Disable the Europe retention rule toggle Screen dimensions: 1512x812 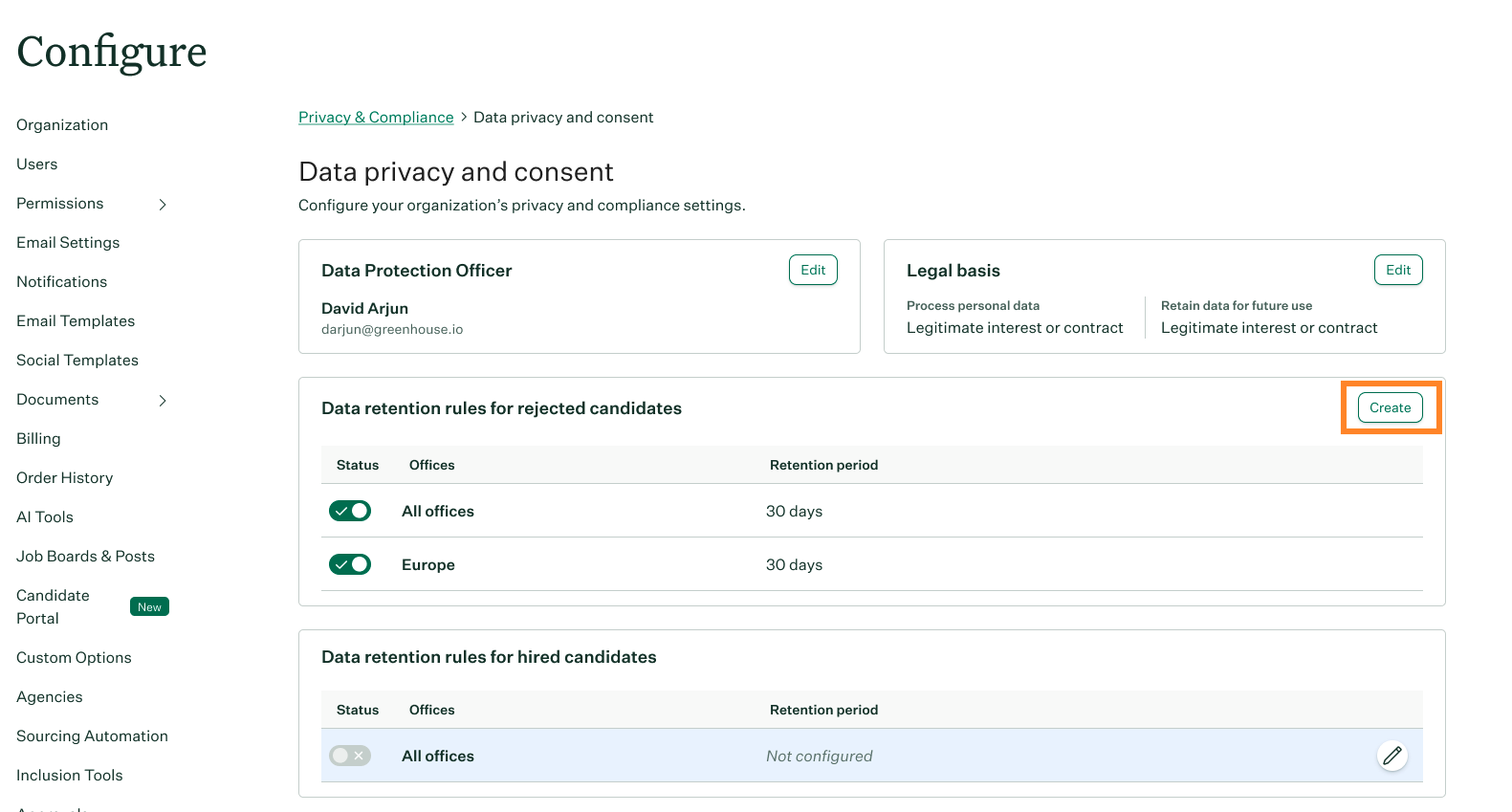pos(350,564)
